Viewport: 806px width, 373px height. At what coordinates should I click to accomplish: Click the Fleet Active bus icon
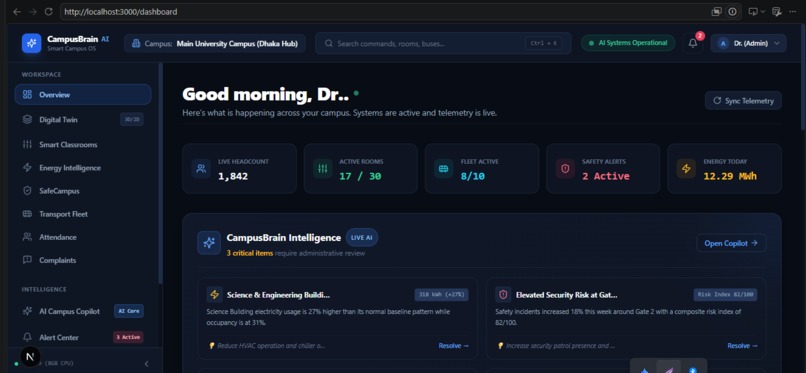tap(444, 169)
